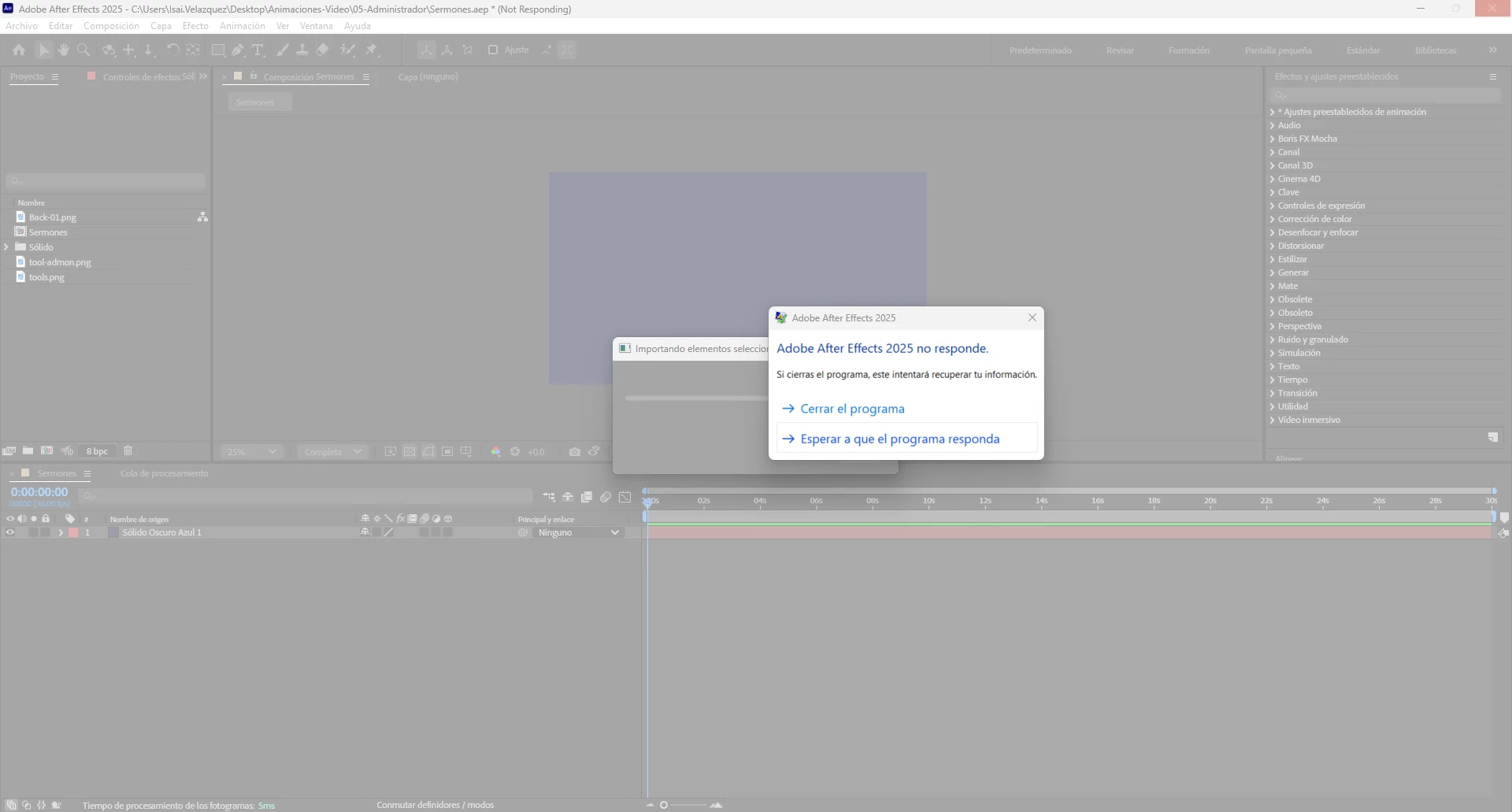
Task: Click Cerrar el programa link
Action: coord(852,409)
